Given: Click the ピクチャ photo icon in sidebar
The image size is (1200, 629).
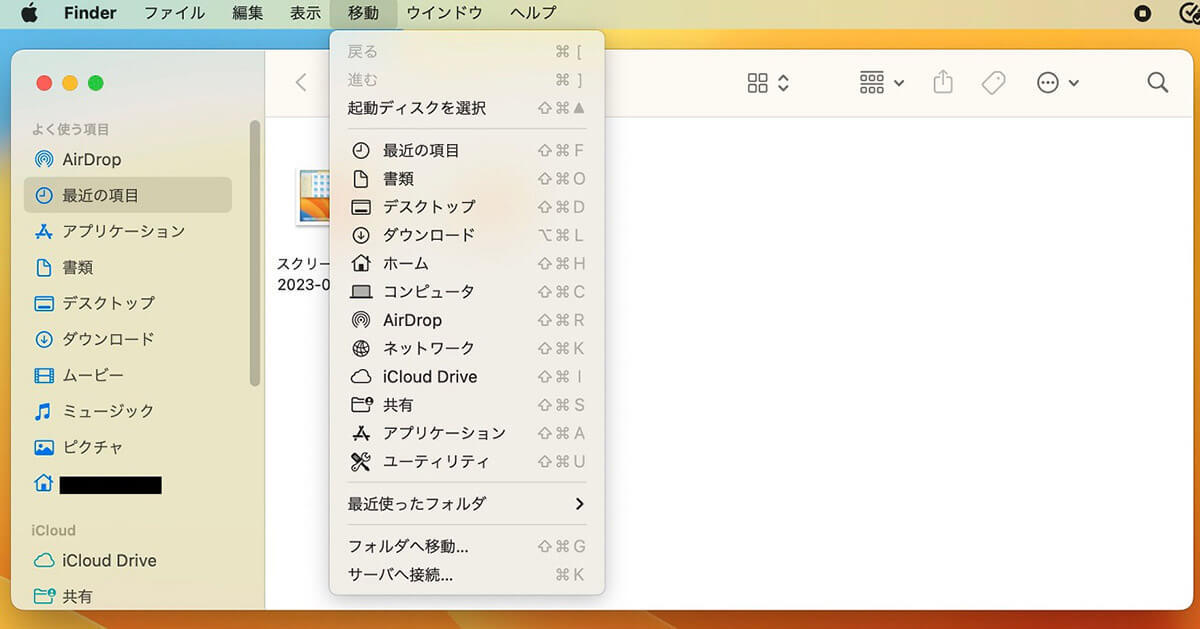Looking at the screenshot, I should point(43,448).
